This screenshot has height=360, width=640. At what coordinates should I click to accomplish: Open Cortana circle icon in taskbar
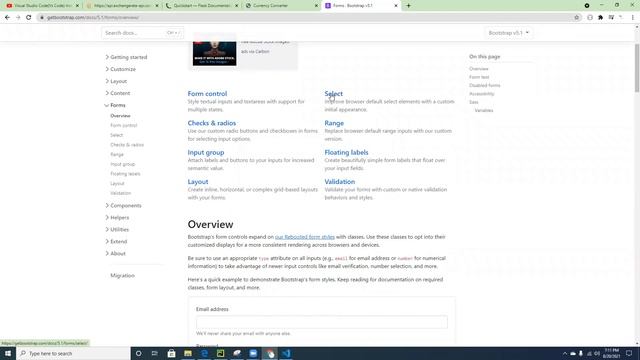(138, 353)
